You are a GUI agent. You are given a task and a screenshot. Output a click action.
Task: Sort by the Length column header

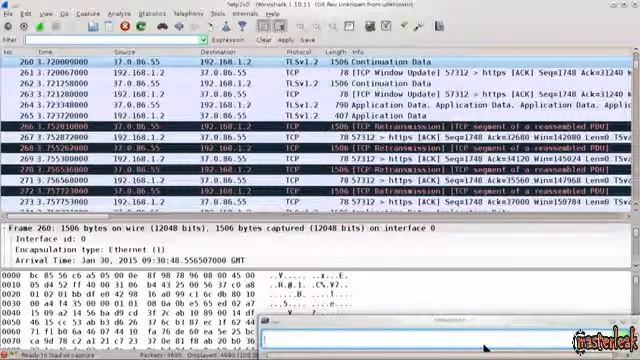pos(336,52)
